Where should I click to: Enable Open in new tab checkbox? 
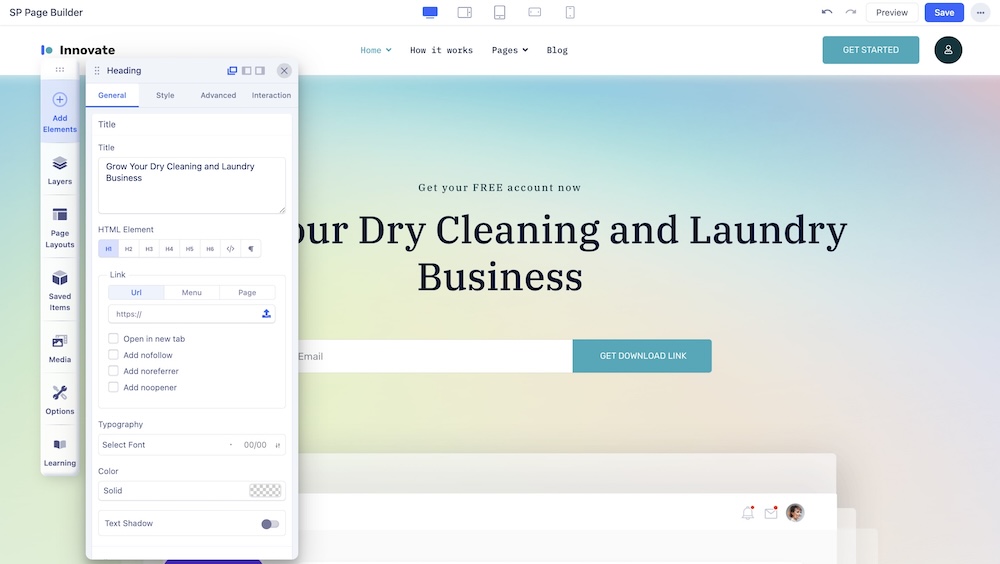point(114,339)
